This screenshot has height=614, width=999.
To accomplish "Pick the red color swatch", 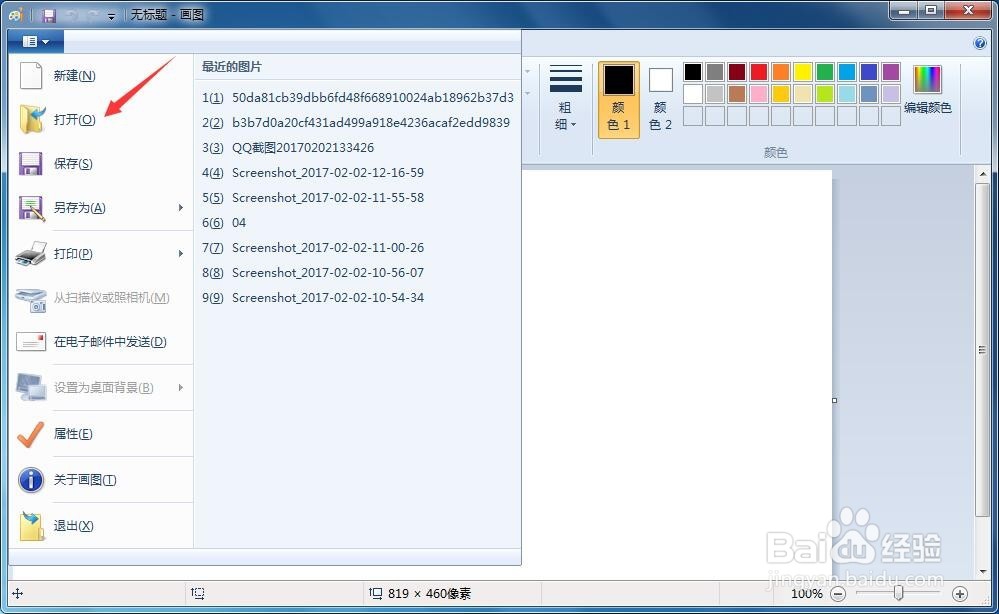I will 759,71.
